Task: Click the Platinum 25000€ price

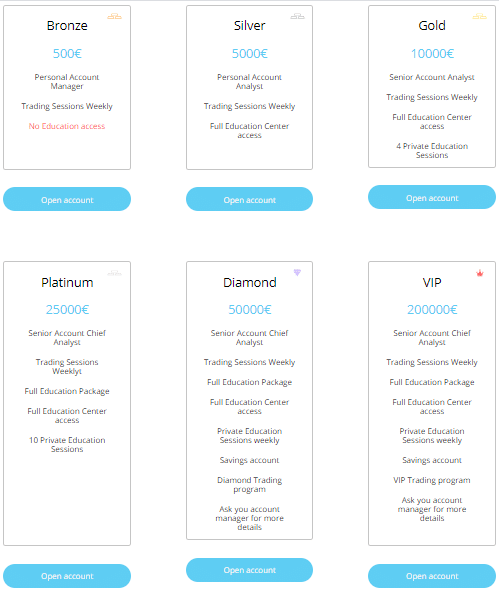Action: click(x=67, y=310)
